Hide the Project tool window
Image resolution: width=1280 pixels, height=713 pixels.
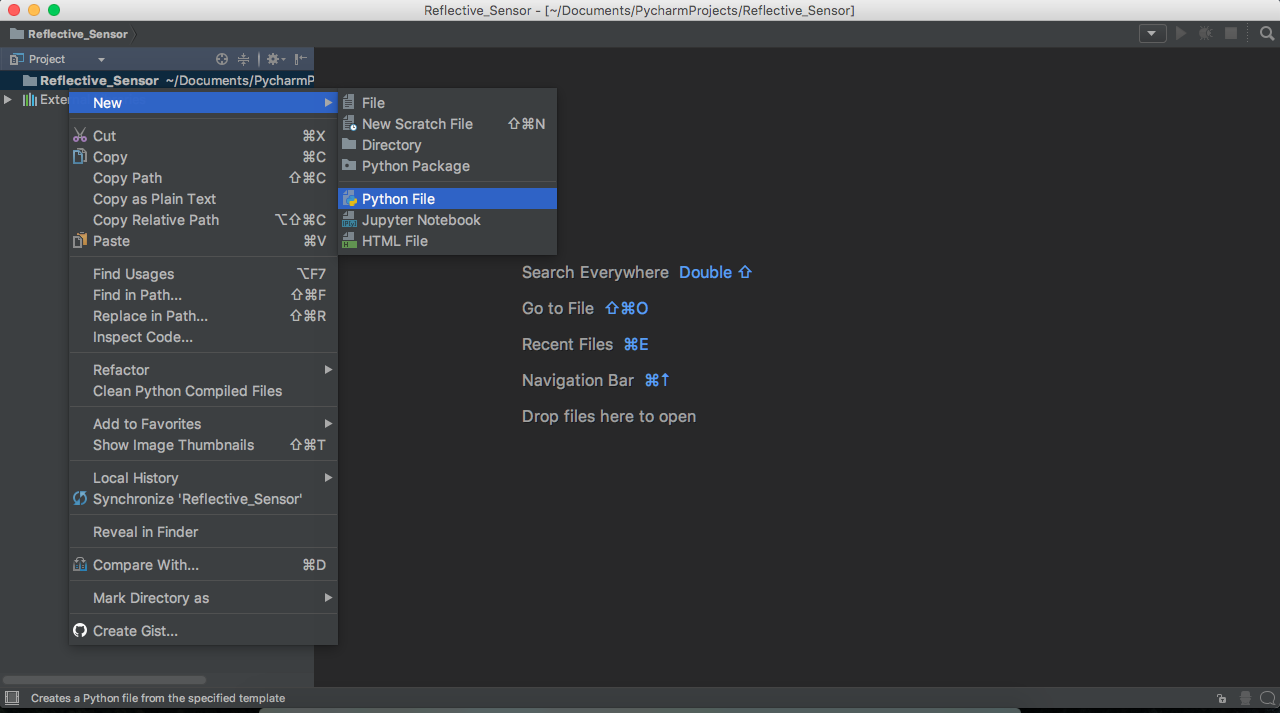pos(301,59)
